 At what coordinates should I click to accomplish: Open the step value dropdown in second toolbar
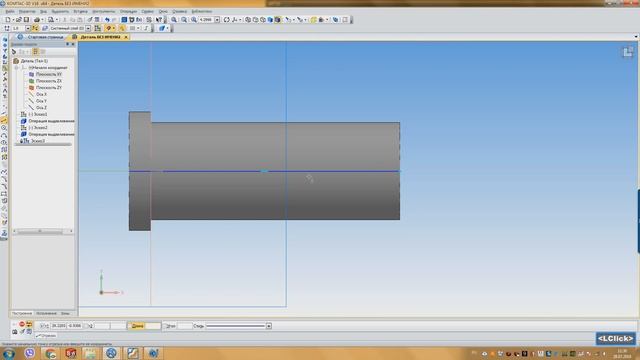point(28,28)
